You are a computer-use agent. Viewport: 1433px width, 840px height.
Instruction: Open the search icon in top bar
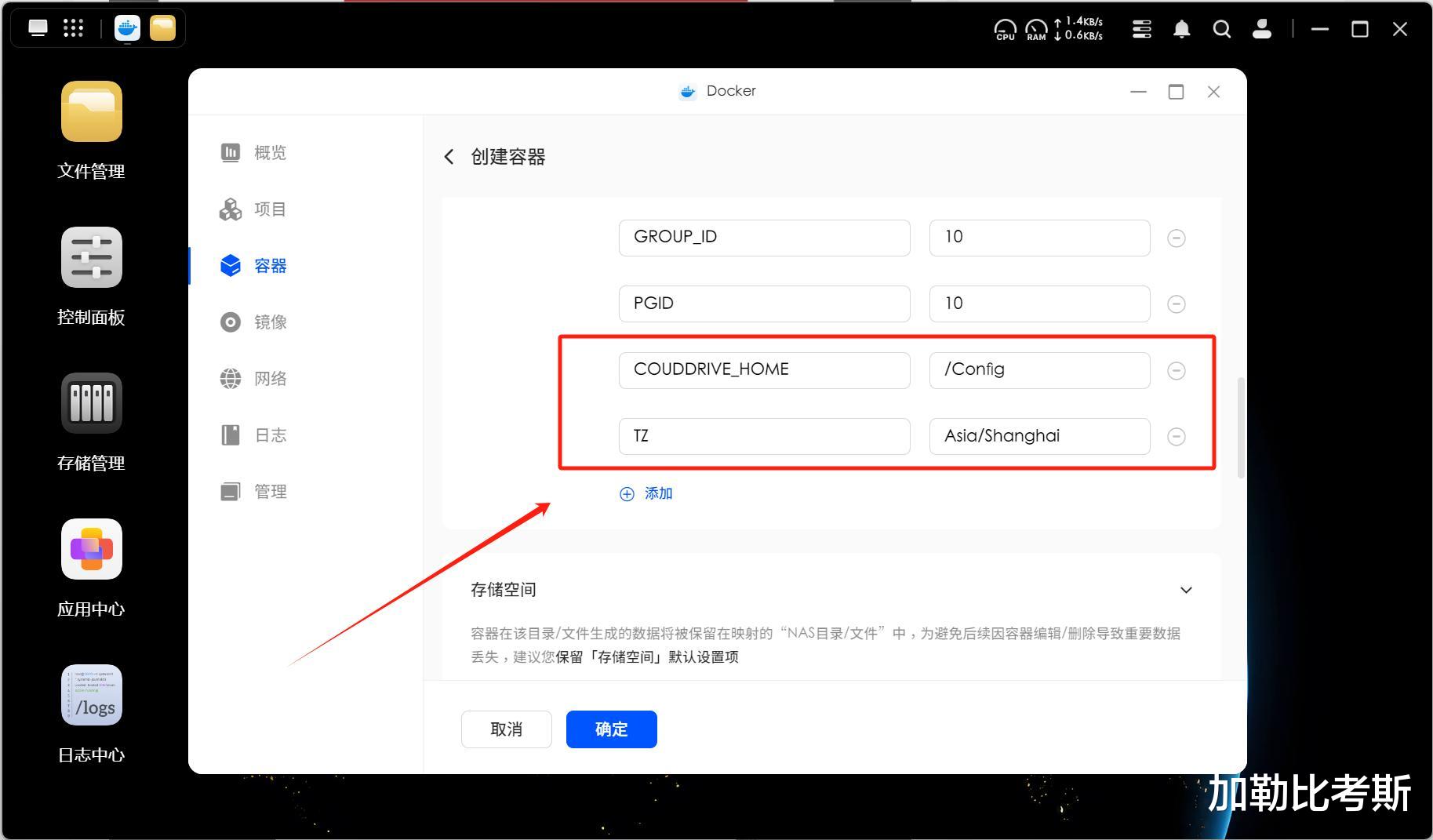pyautogui.click(x=1221, y=29)
